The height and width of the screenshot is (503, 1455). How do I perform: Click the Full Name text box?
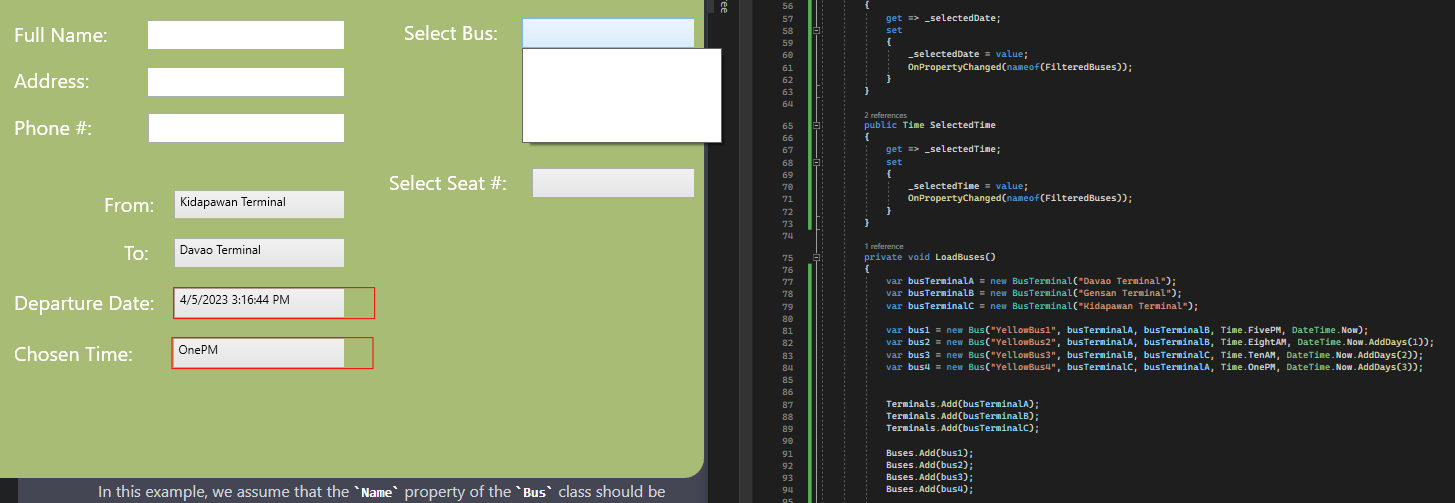(246, 35)
